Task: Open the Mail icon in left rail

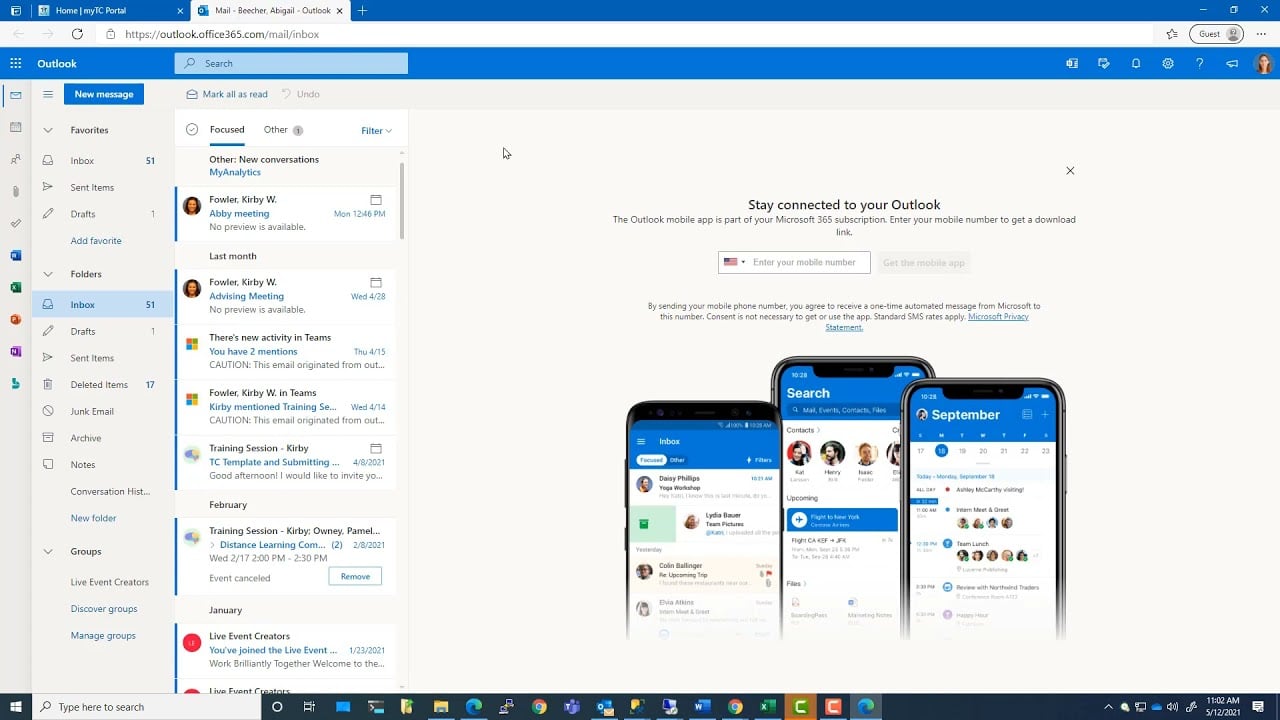Action: coord(15,95)
